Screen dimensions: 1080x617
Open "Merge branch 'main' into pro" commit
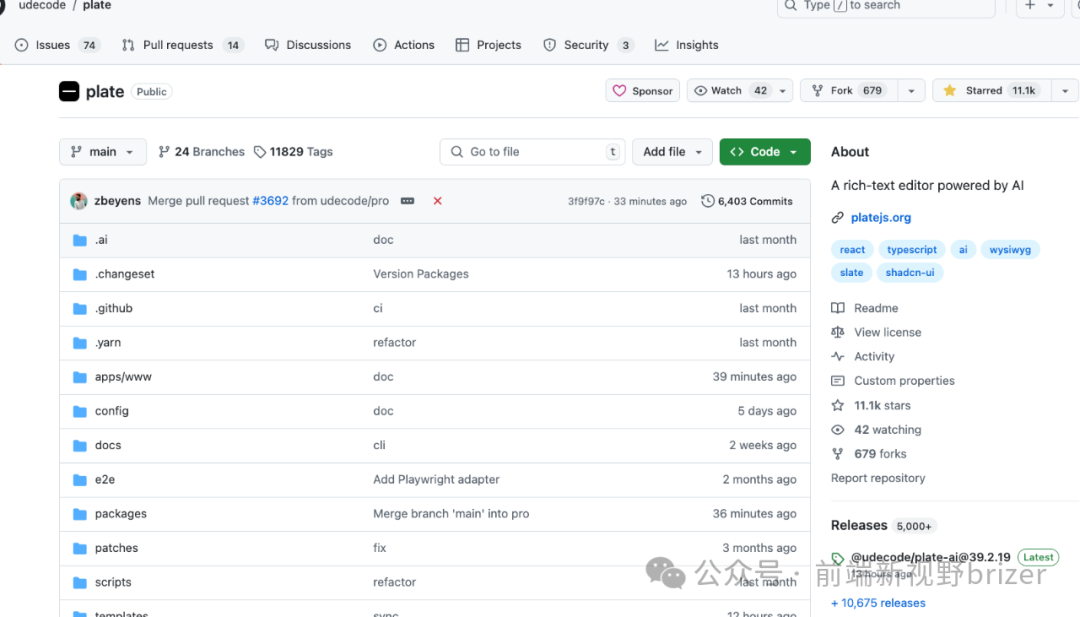coord(451,514)
